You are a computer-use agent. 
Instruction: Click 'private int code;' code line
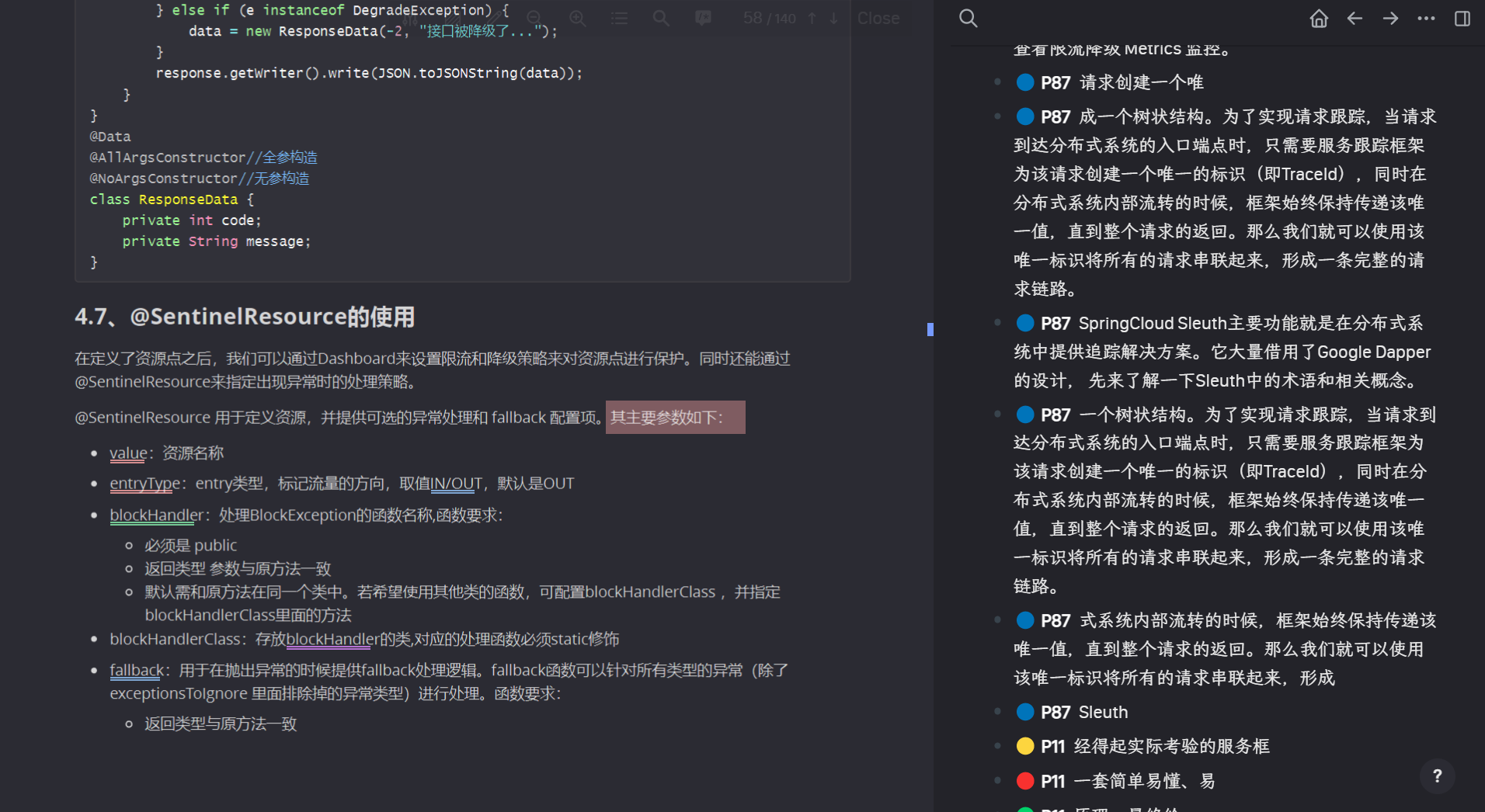click(x=191, y=220)
